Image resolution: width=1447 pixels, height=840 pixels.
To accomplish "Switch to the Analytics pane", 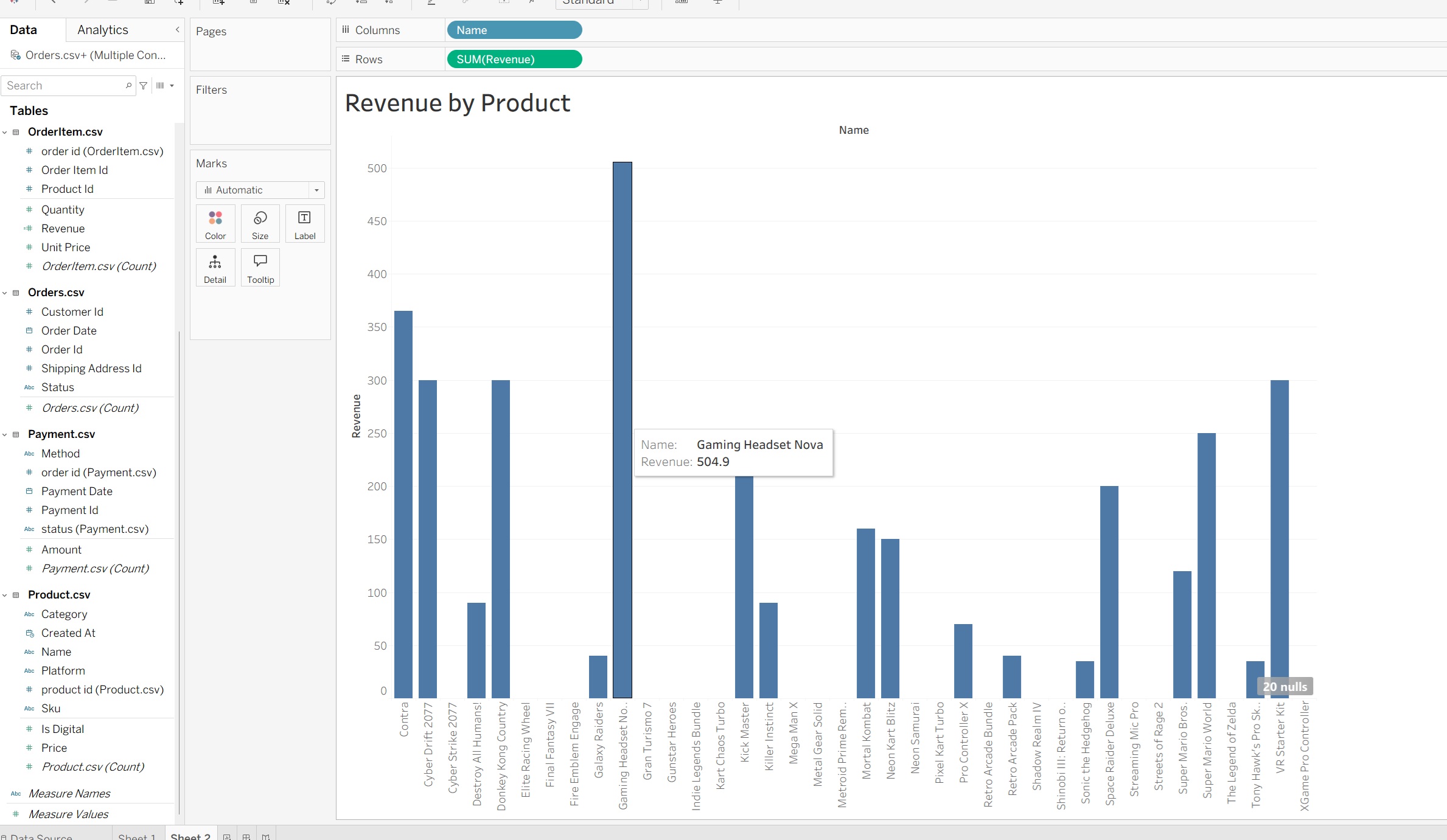I will point(102,29).
